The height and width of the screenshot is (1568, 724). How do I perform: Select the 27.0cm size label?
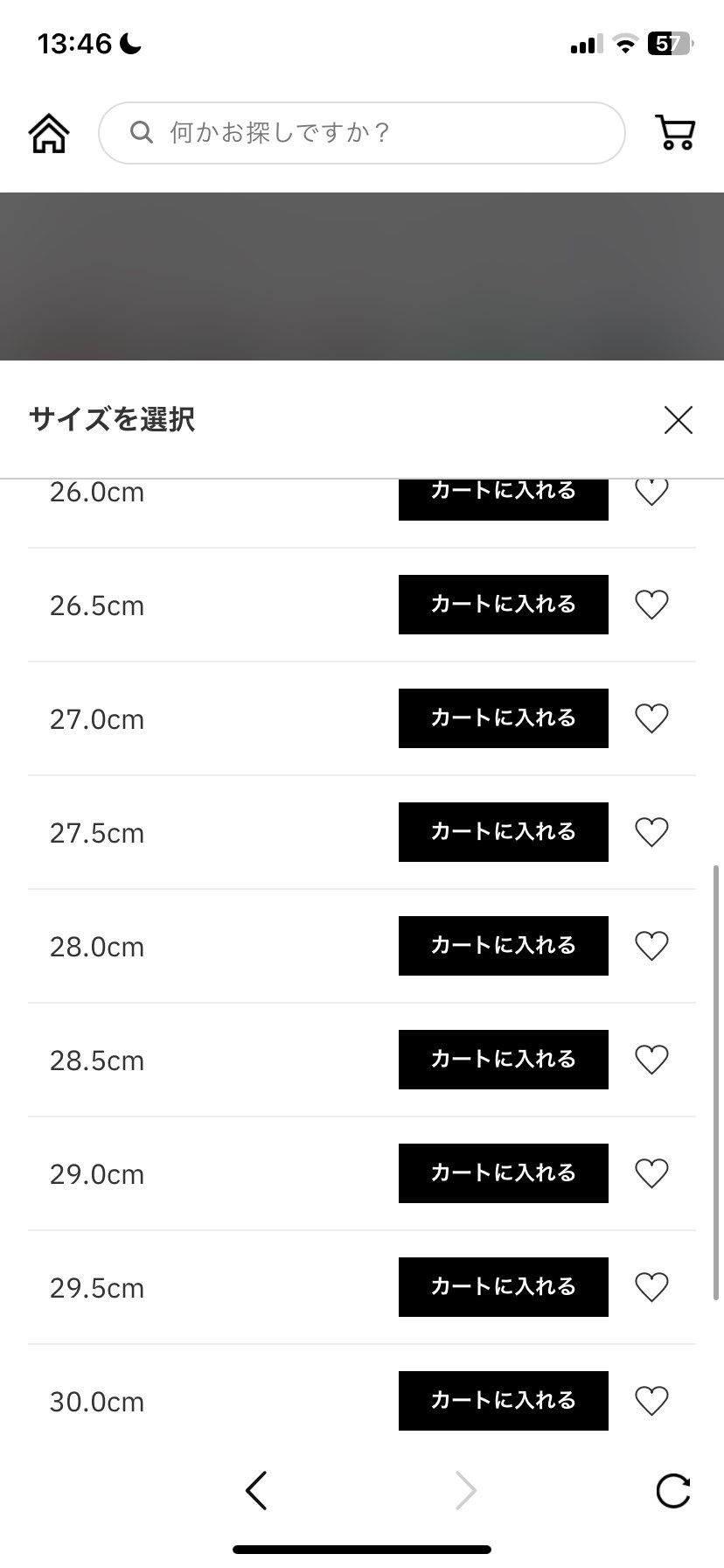(x=97, y=719)
